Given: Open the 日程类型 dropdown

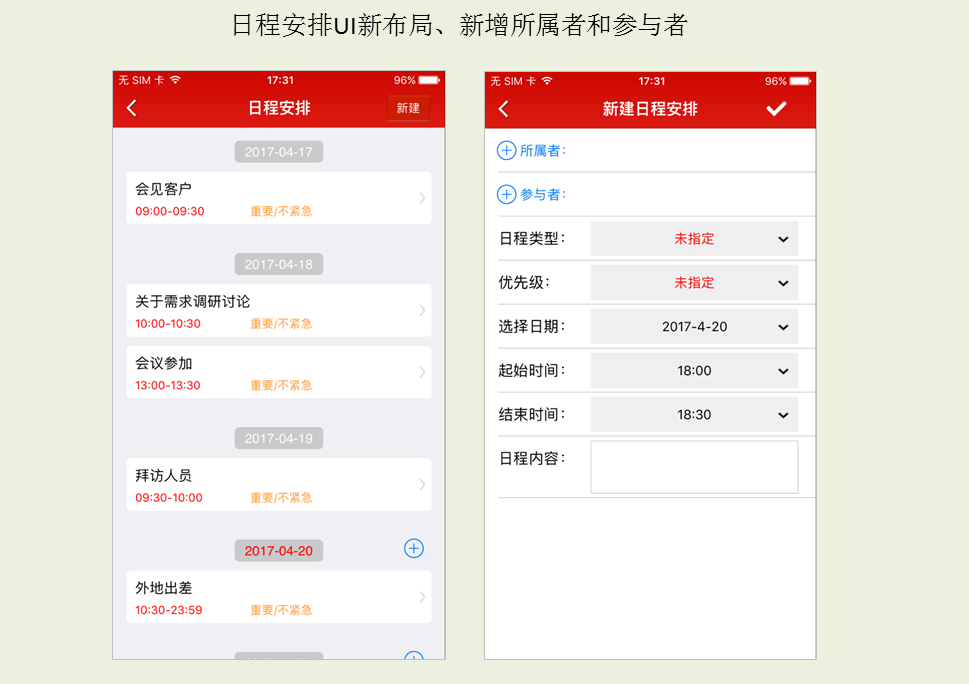Looking at the screenshot, I should point(694,239).
